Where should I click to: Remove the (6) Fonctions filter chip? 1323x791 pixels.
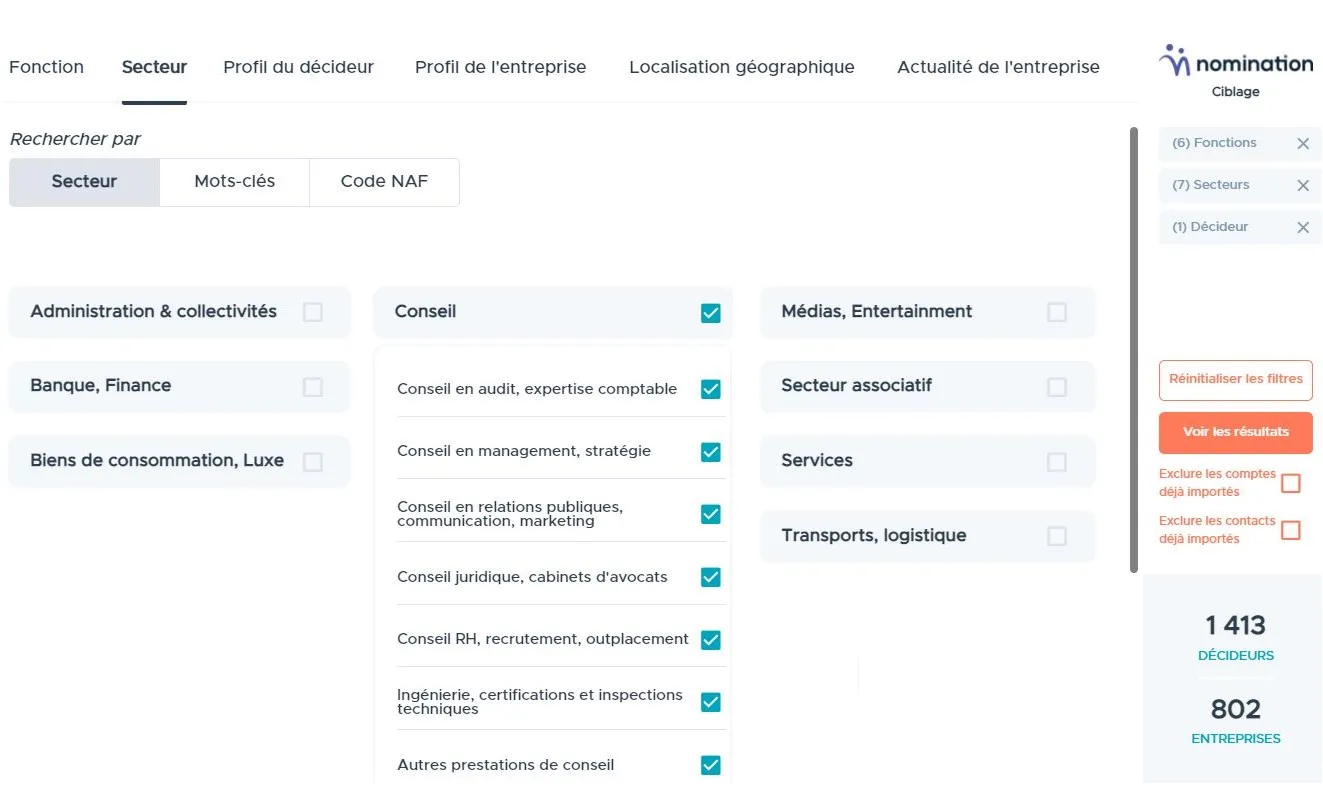(1303, 143)
